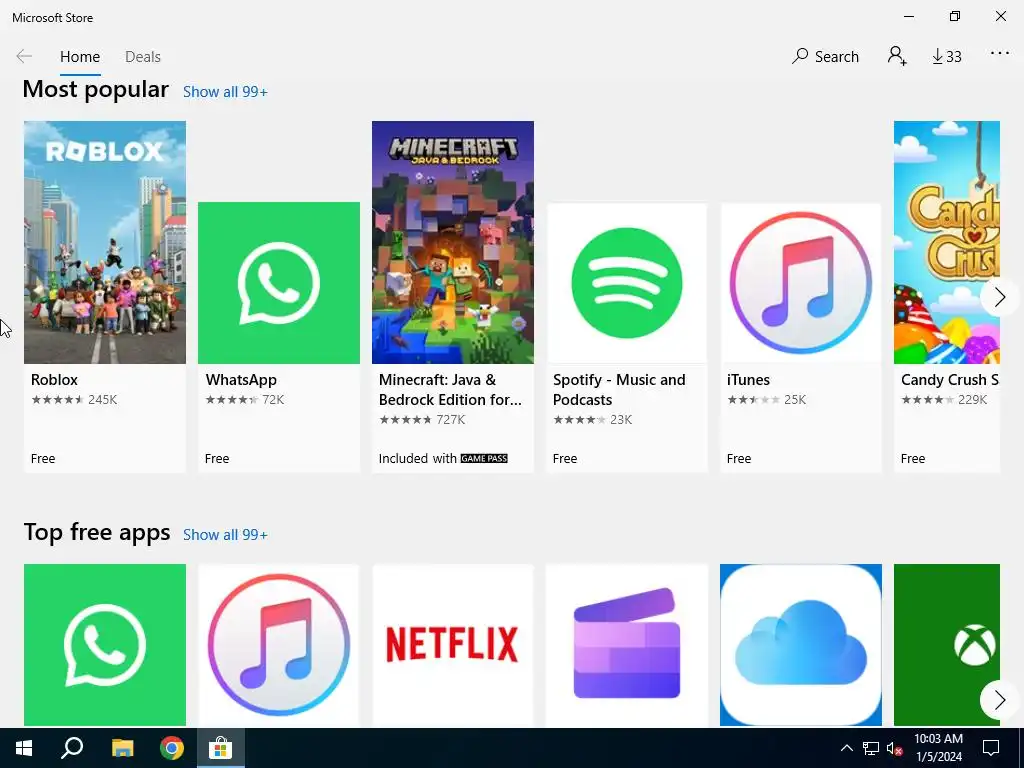Click the Spotify - Music and Podcasts title
This screenshot has height=768, width=1024.
point(619,390)
